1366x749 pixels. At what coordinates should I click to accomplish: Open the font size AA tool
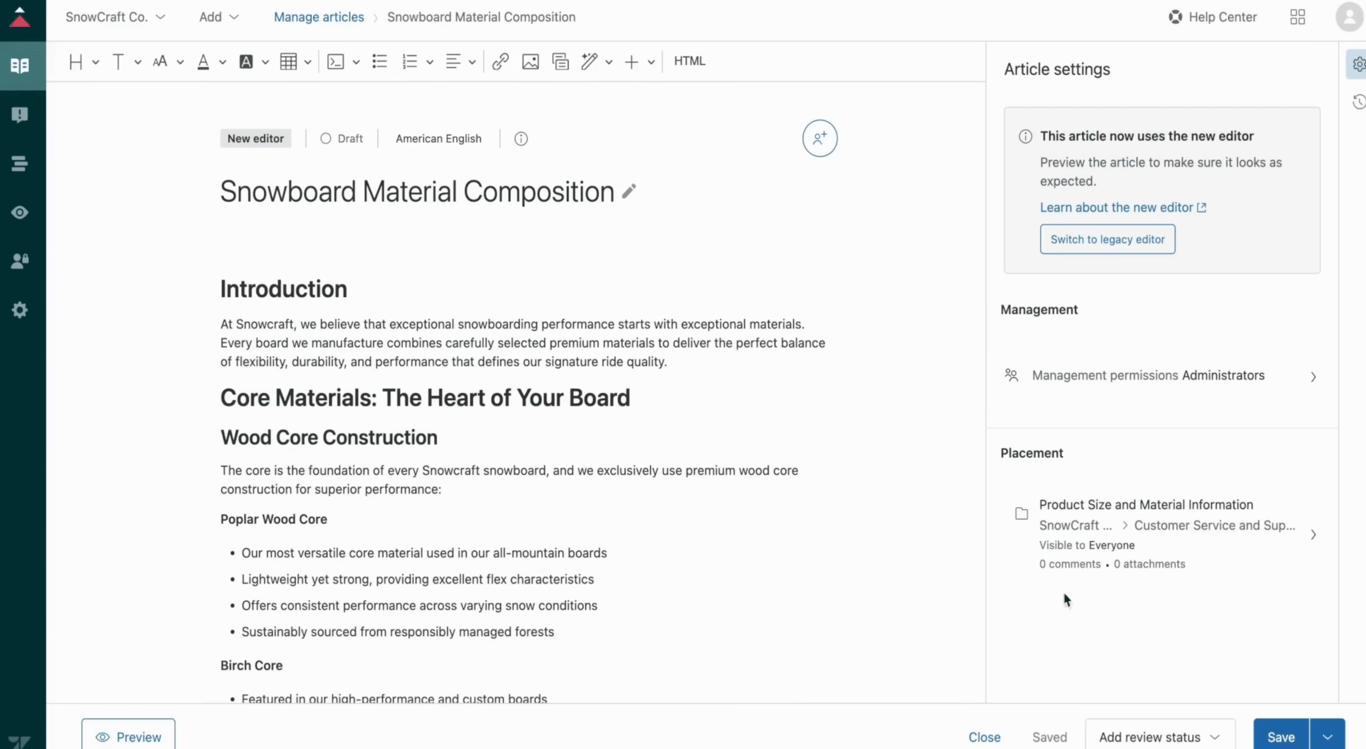click(160, 62)
